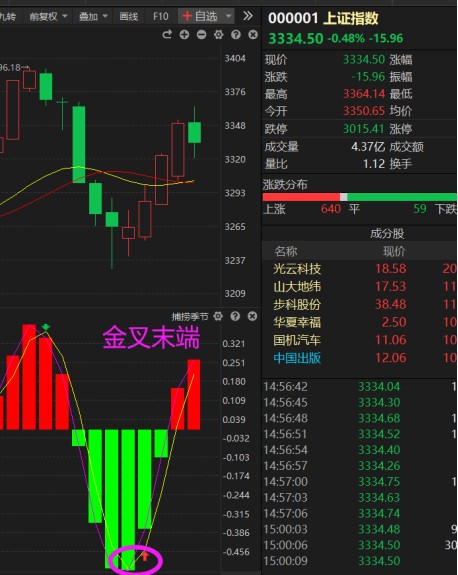
Task: Open 捕捞季节 indicator settings gear
Action: tap(218, 316)
